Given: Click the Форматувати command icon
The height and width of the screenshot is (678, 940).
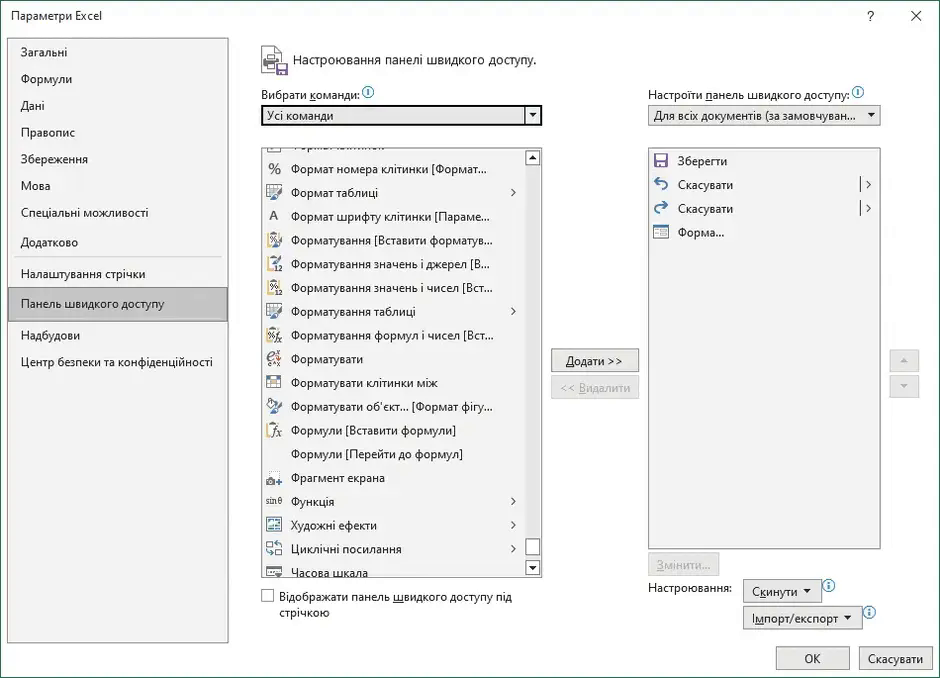Looking at the screenshot, I should coord(274,358).
